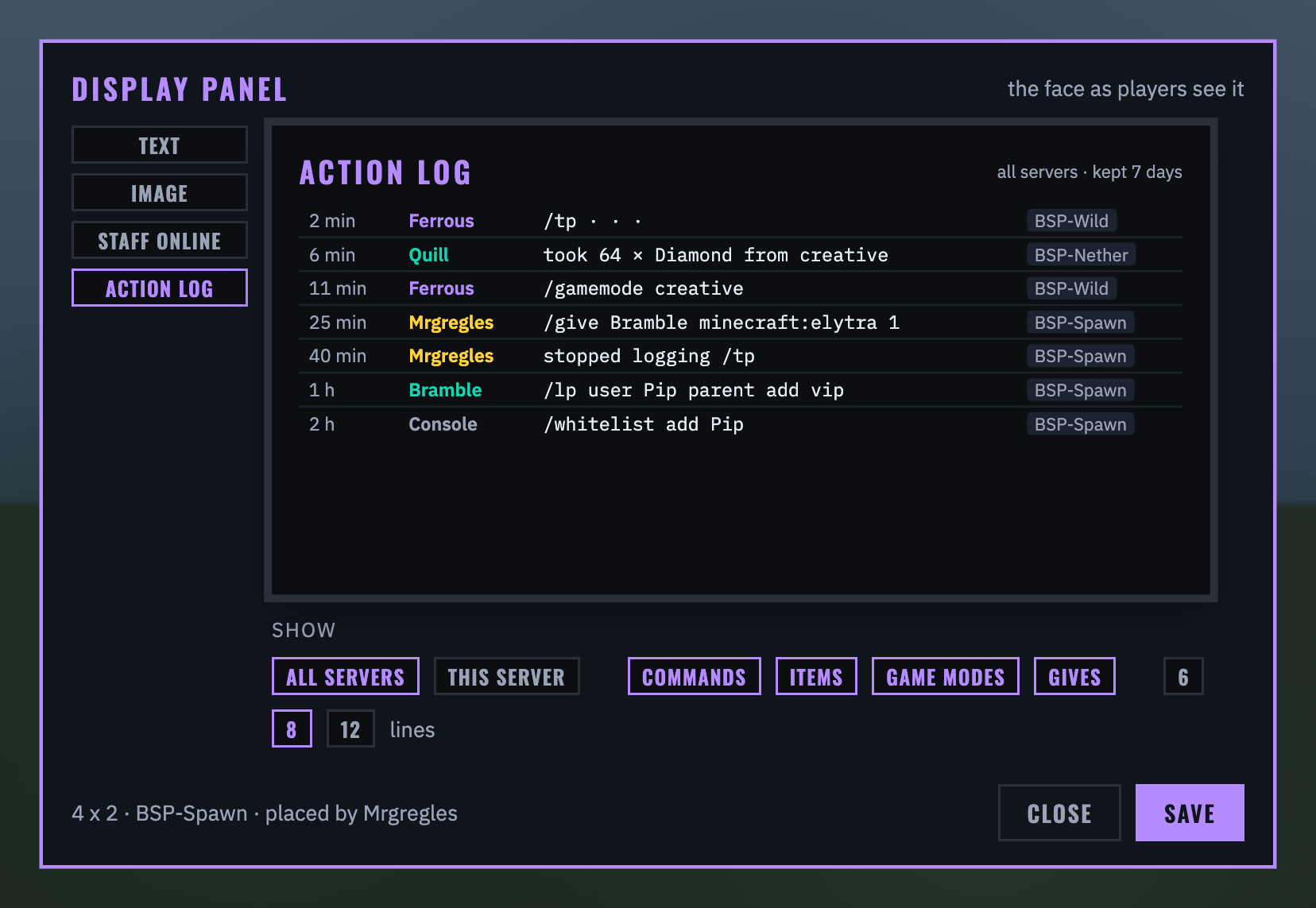Click Ferrous in the 2 min row
This screenshot has width=1316, height=908.
(441, 221)
